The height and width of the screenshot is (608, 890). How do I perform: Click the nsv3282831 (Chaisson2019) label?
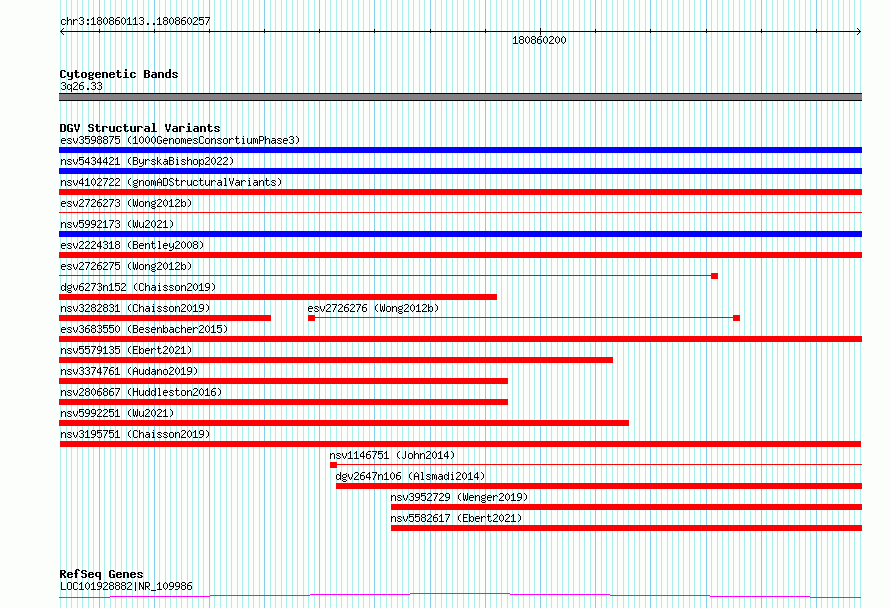click(x=135, y=308)
